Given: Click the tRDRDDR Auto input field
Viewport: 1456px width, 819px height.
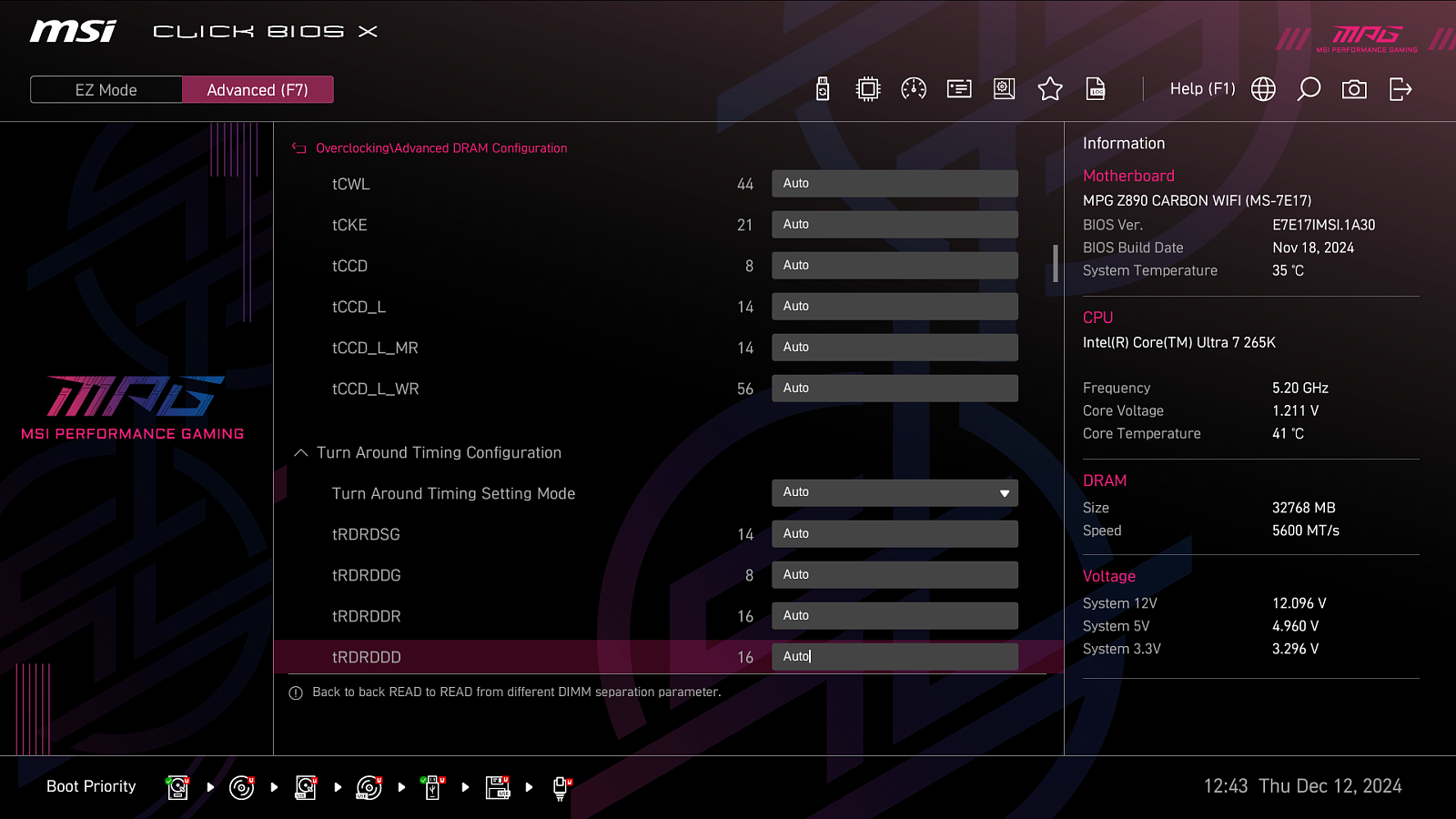Looking at the screenshot, I should (895, 615).
